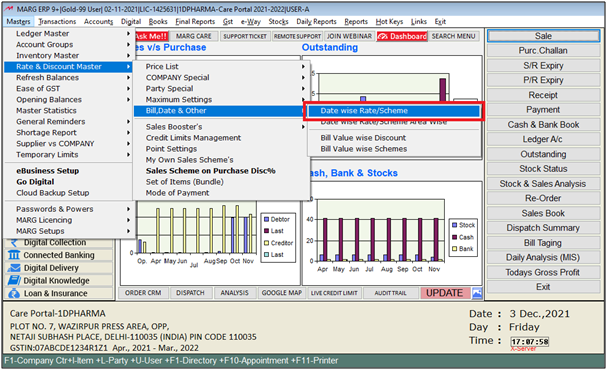Click the Digital Delivery envelope icon
The width and height of the screenshot is (608, 370).
click(x=14, y=268)
